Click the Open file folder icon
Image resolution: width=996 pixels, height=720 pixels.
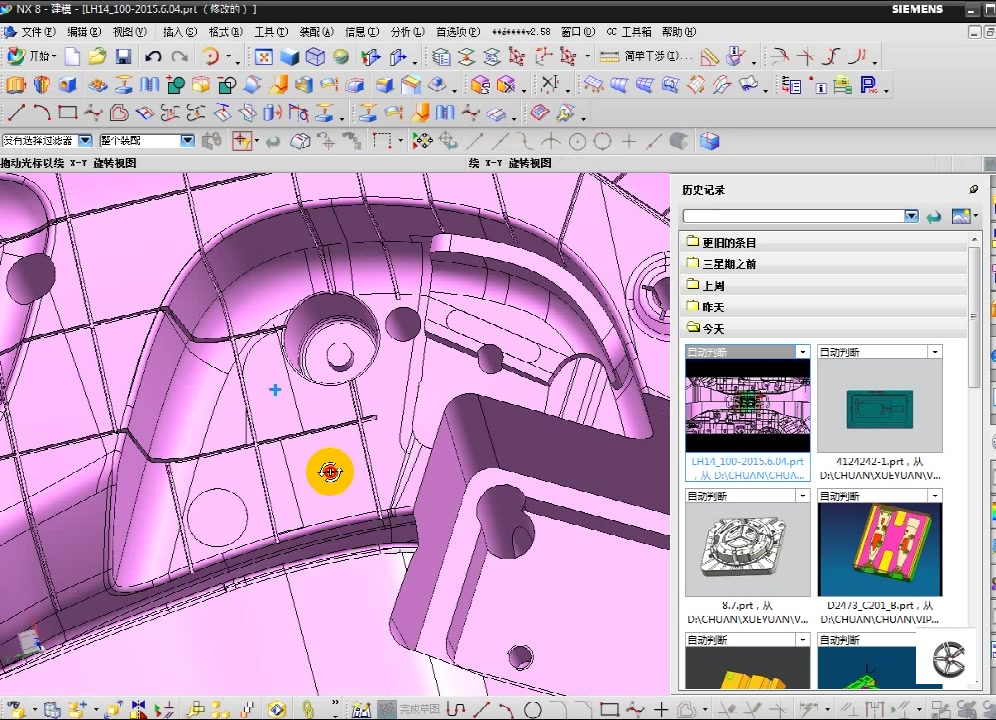97,57
